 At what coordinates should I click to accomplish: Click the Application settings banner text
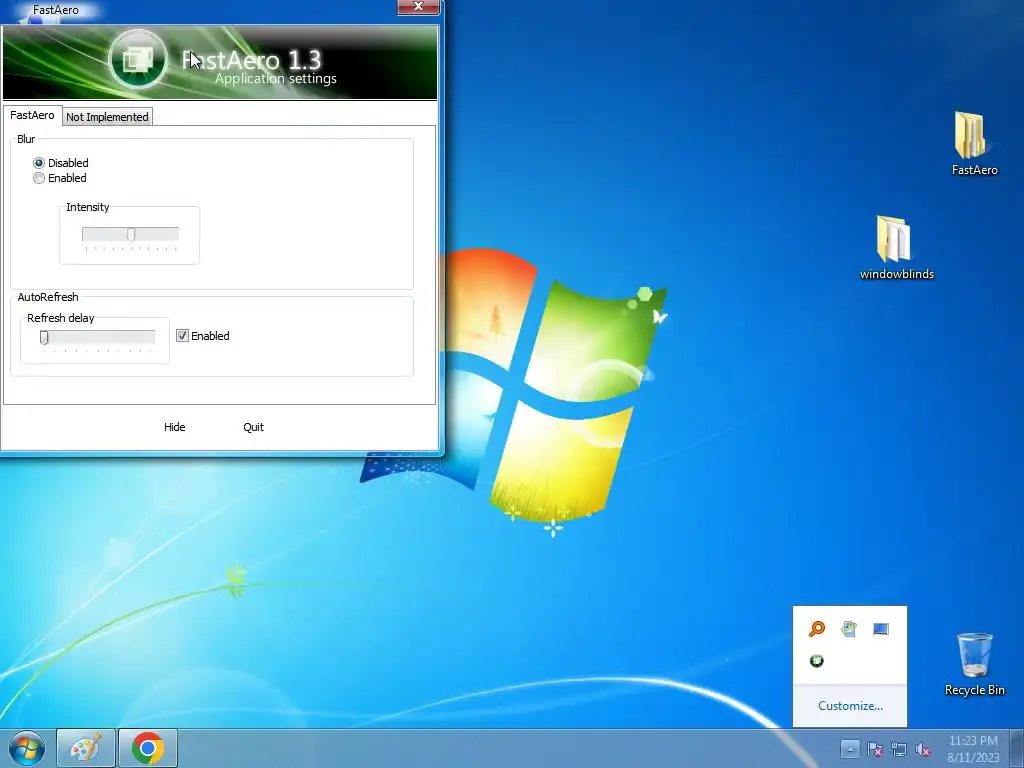pyautogui.click(x=276, y=78)
